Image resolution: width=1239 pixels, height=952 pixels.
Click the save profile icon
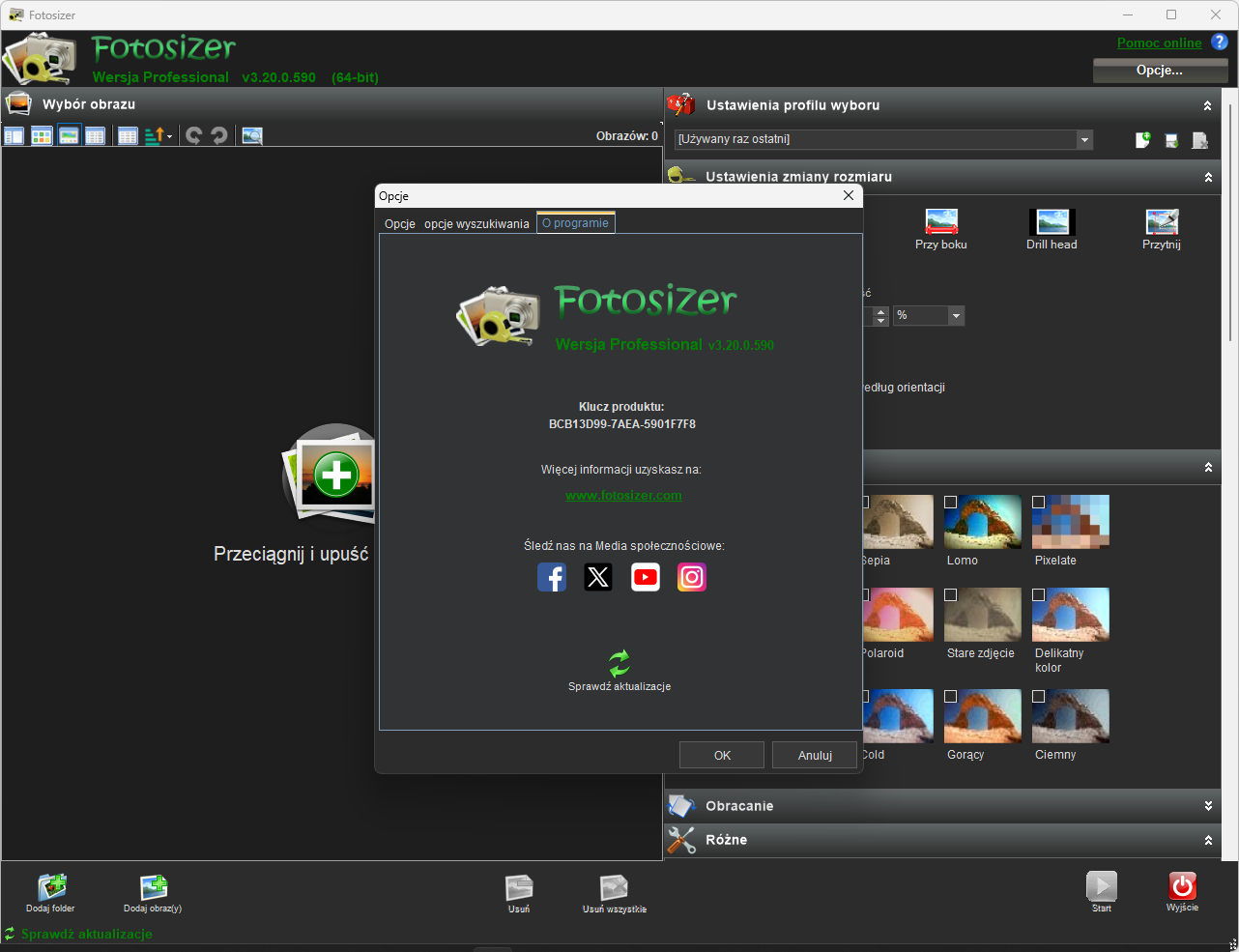1171,141
